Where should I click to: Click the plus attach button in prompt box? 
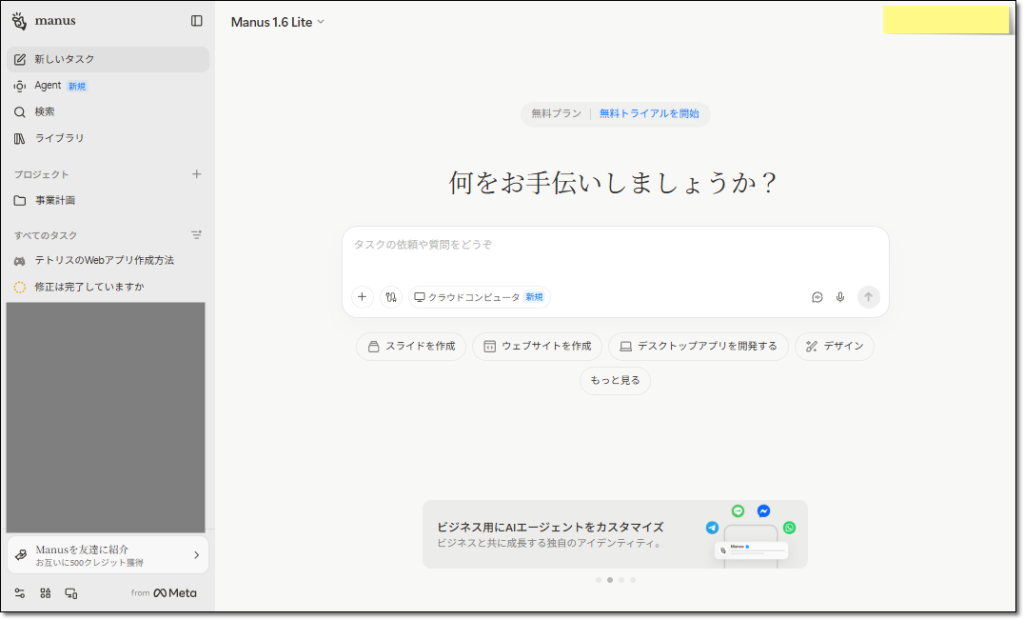click(362, 297)
